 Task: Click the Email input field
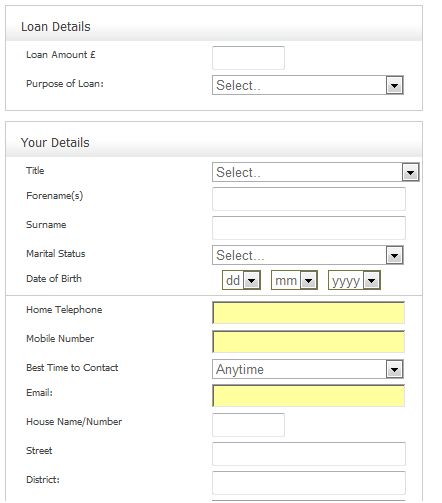[x=309, y=396]
